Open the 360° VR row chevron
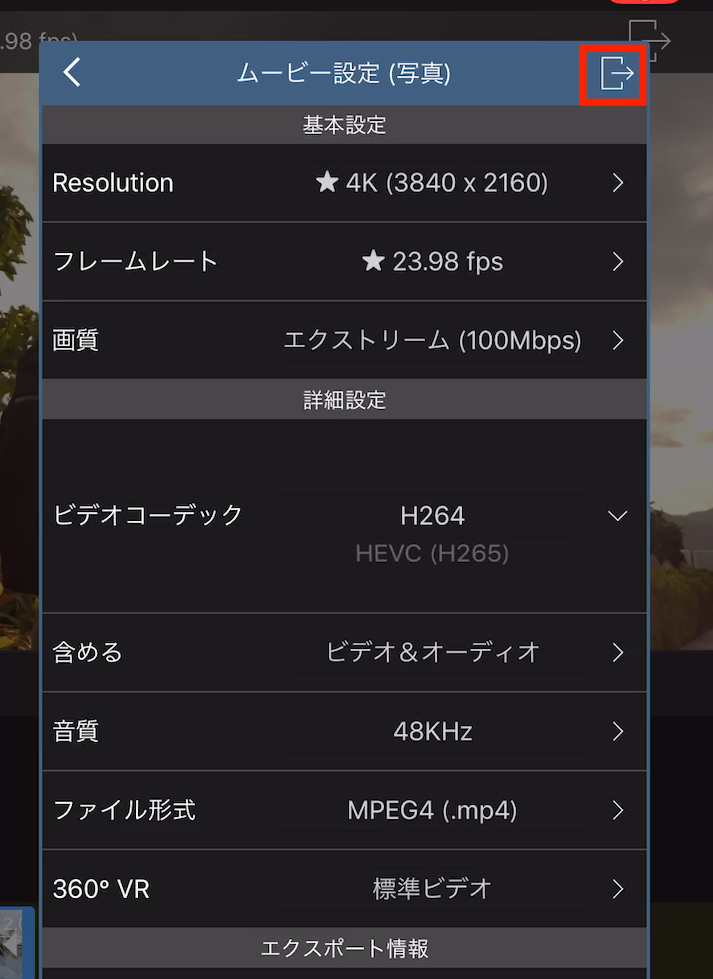 (618, 889)
